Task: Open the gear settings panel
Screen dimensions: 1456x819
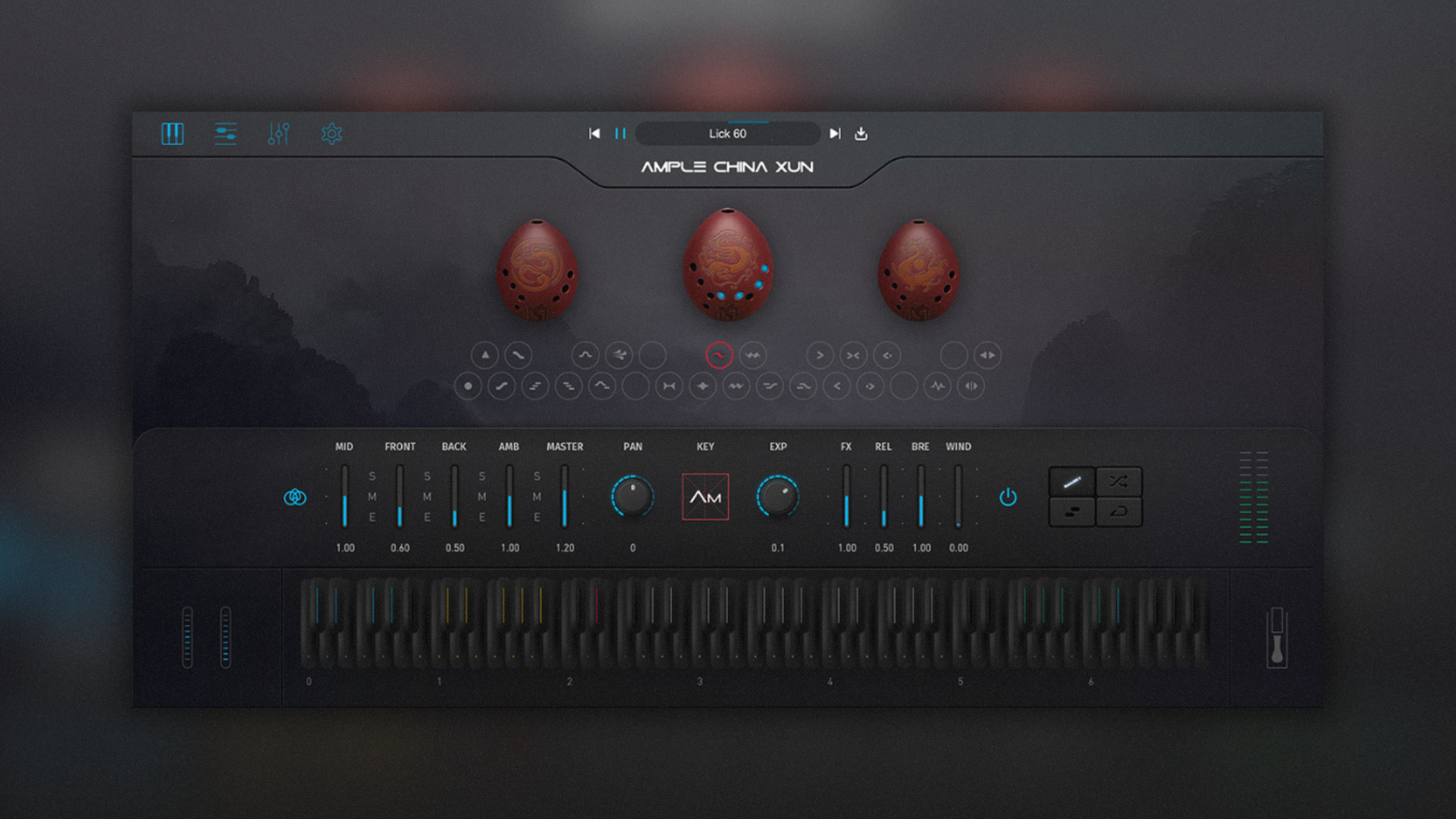Action: click(331, 134)
